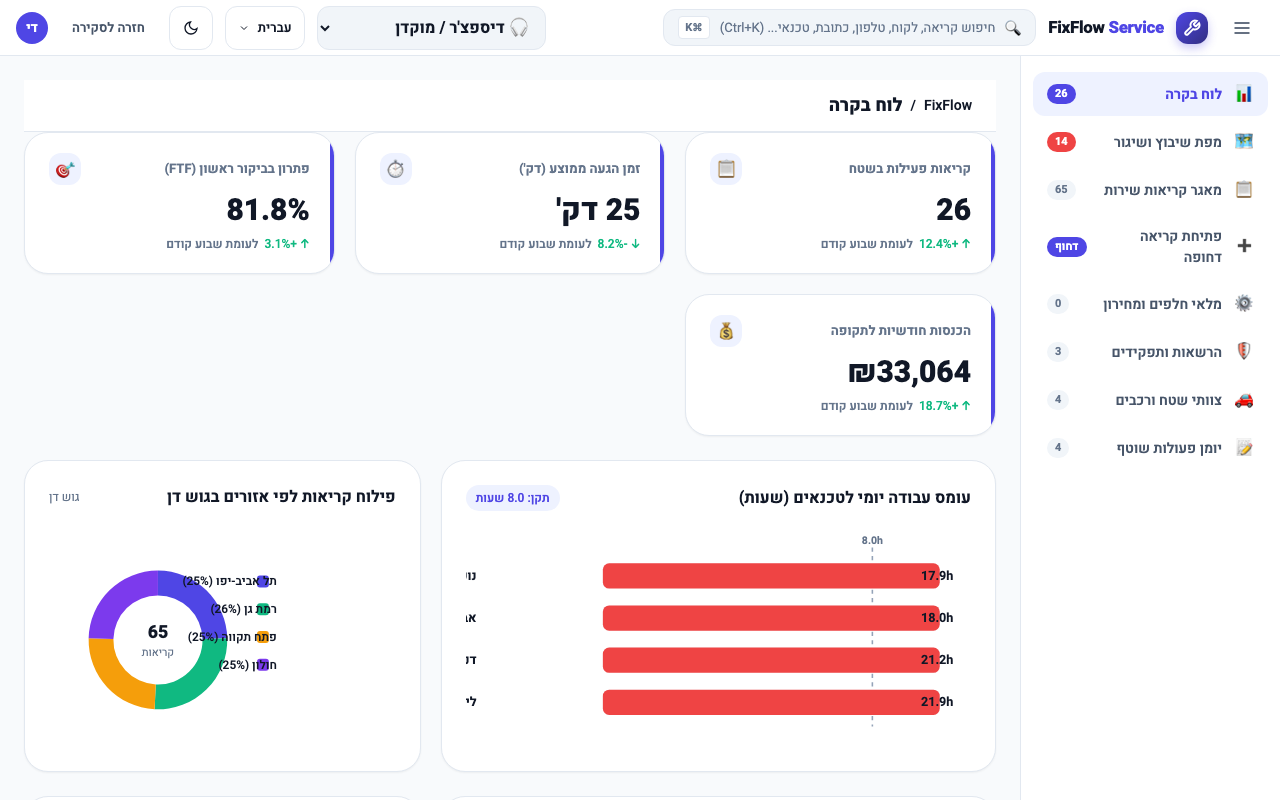Click the car icon beside צוותי שטח ורכבים
1280x800 pixels.
point(1244,400)
